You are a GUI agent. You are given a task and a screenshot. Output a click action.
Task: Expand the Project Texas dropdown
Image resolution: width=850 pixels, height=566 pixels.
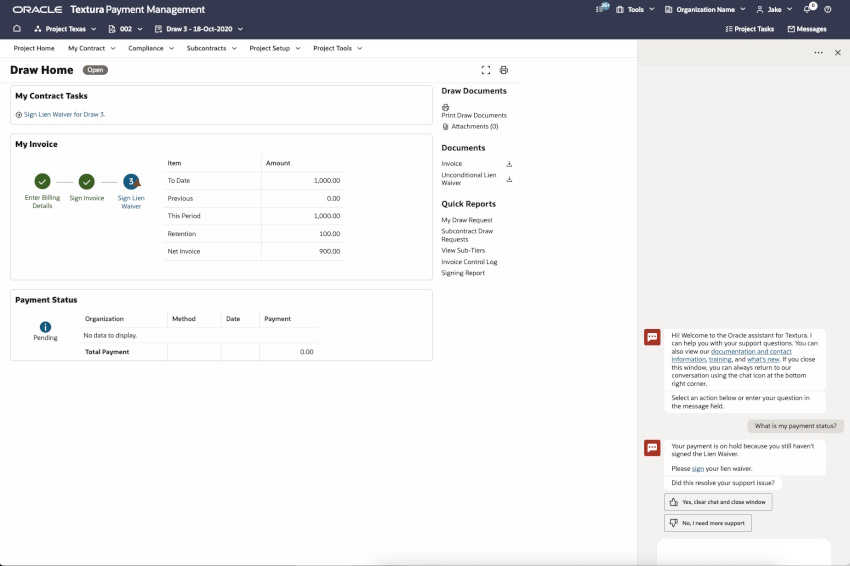click(68, 29)
